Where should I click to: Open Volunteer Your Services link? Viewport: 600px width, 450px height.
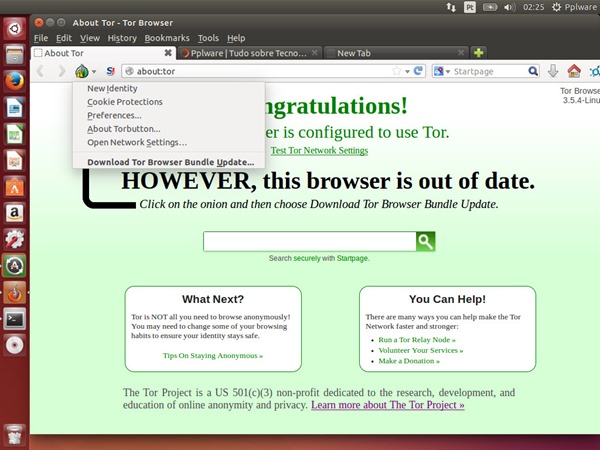(x=421, y=350)
